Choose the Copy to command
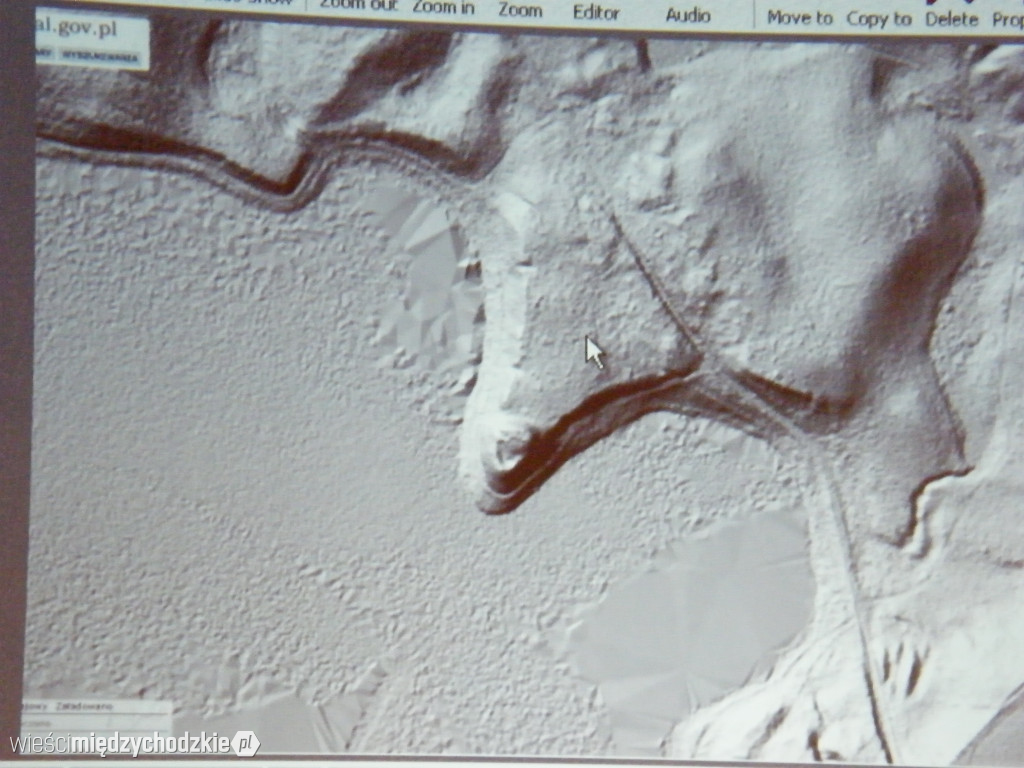 point(879,18)
